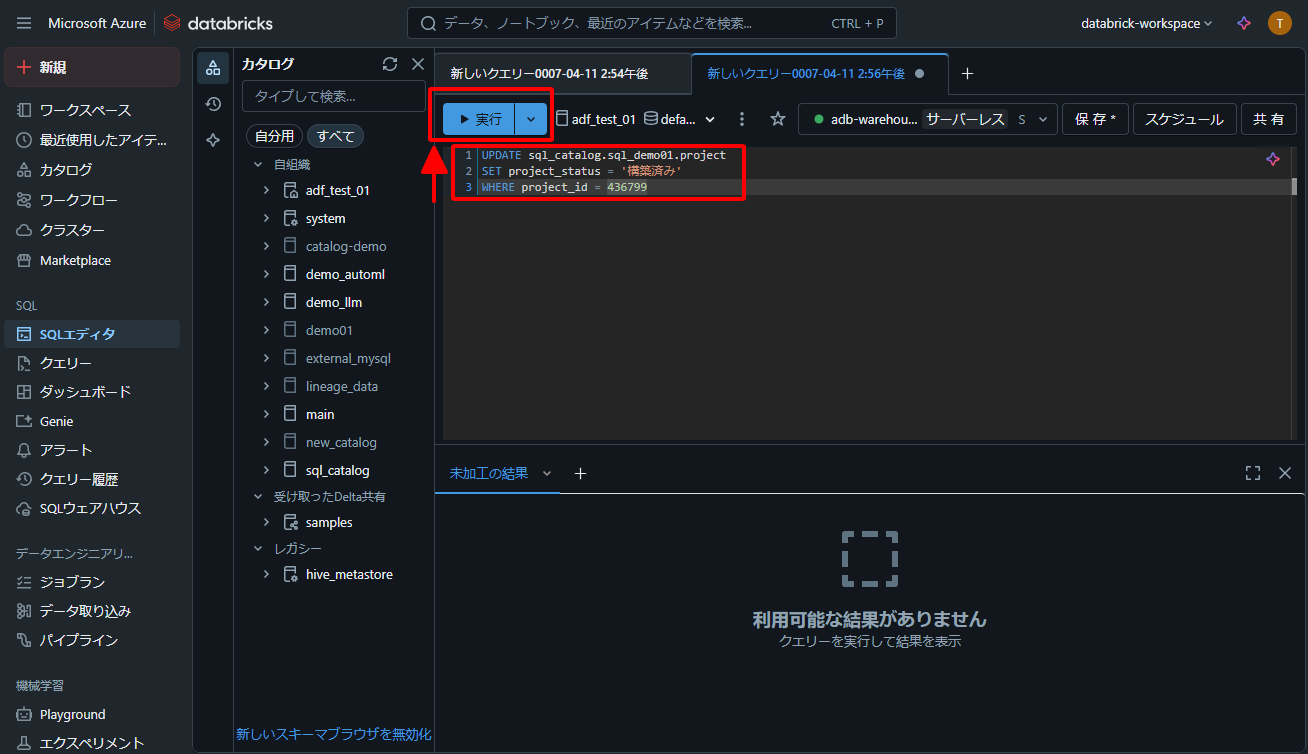Click the editor vertical scrollbar thumb

(x=1294, y=186)
